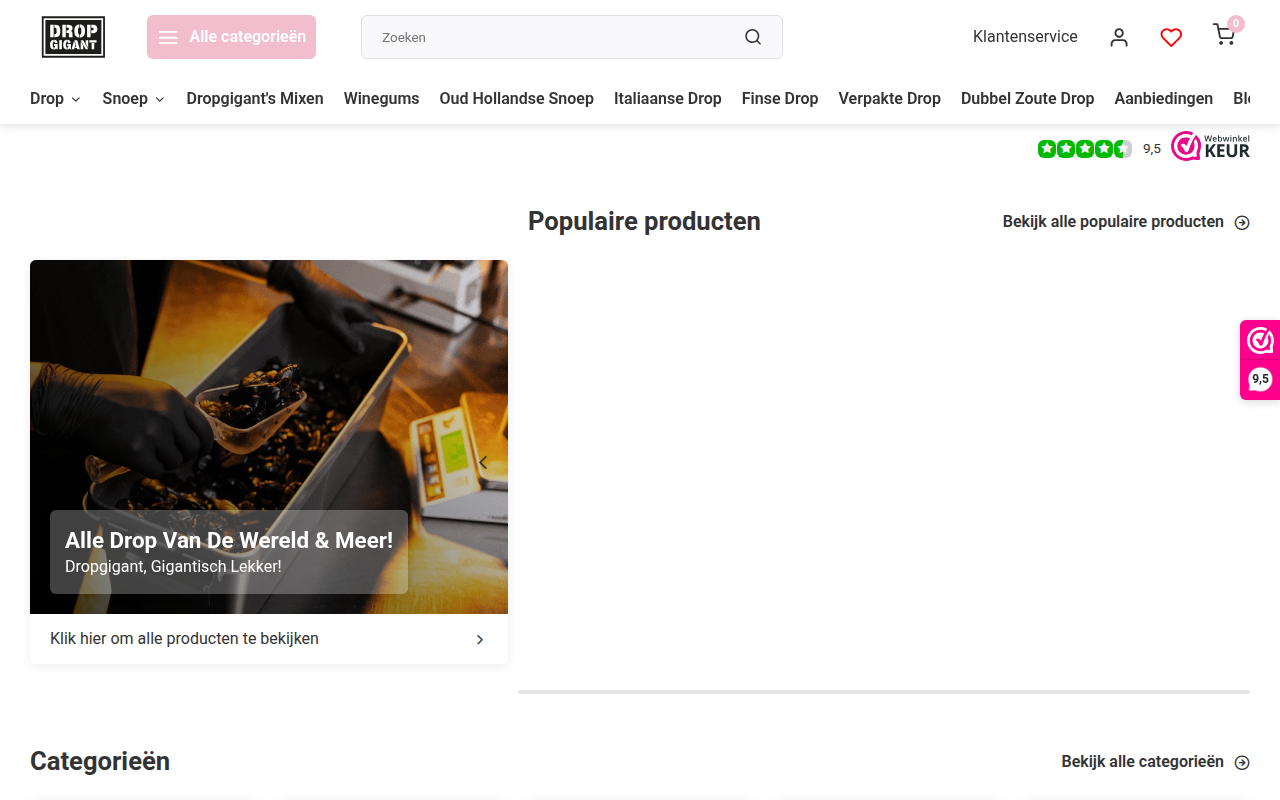This screenshot has width=1280, height=800.
Task: Go to Oud Hollandse Snoep
Action: click(x=517, y=98)
